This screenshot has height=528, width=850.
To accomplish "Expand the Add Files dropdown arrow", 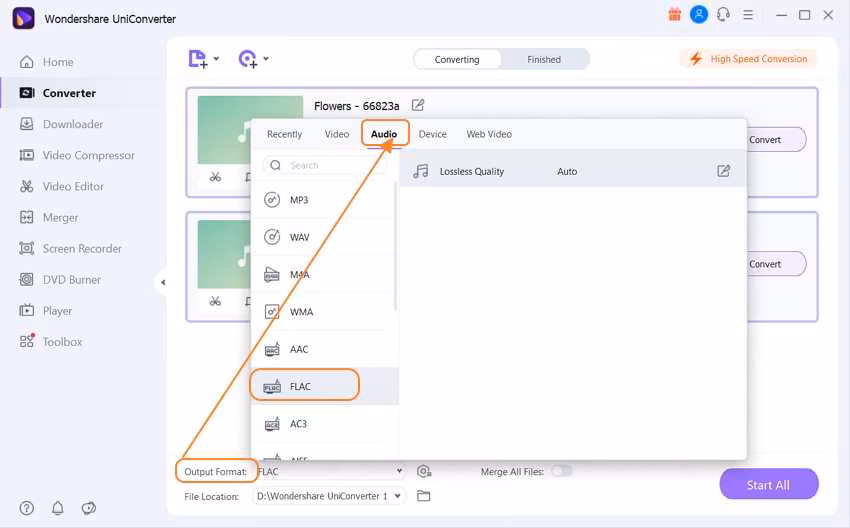I will (216, 59).
